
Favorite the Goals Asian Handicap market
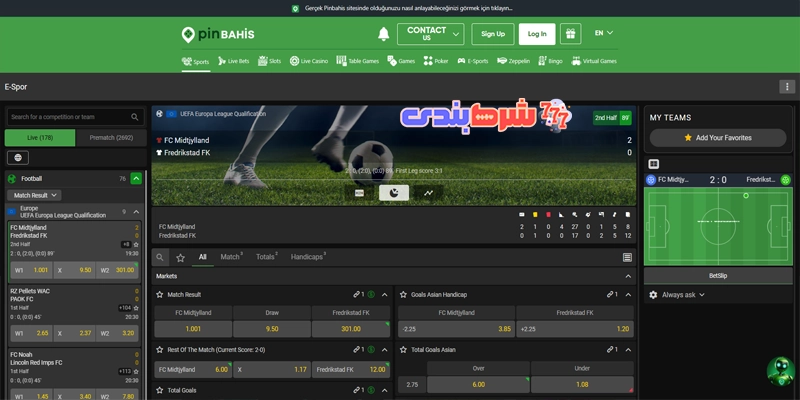coord(403,294)
